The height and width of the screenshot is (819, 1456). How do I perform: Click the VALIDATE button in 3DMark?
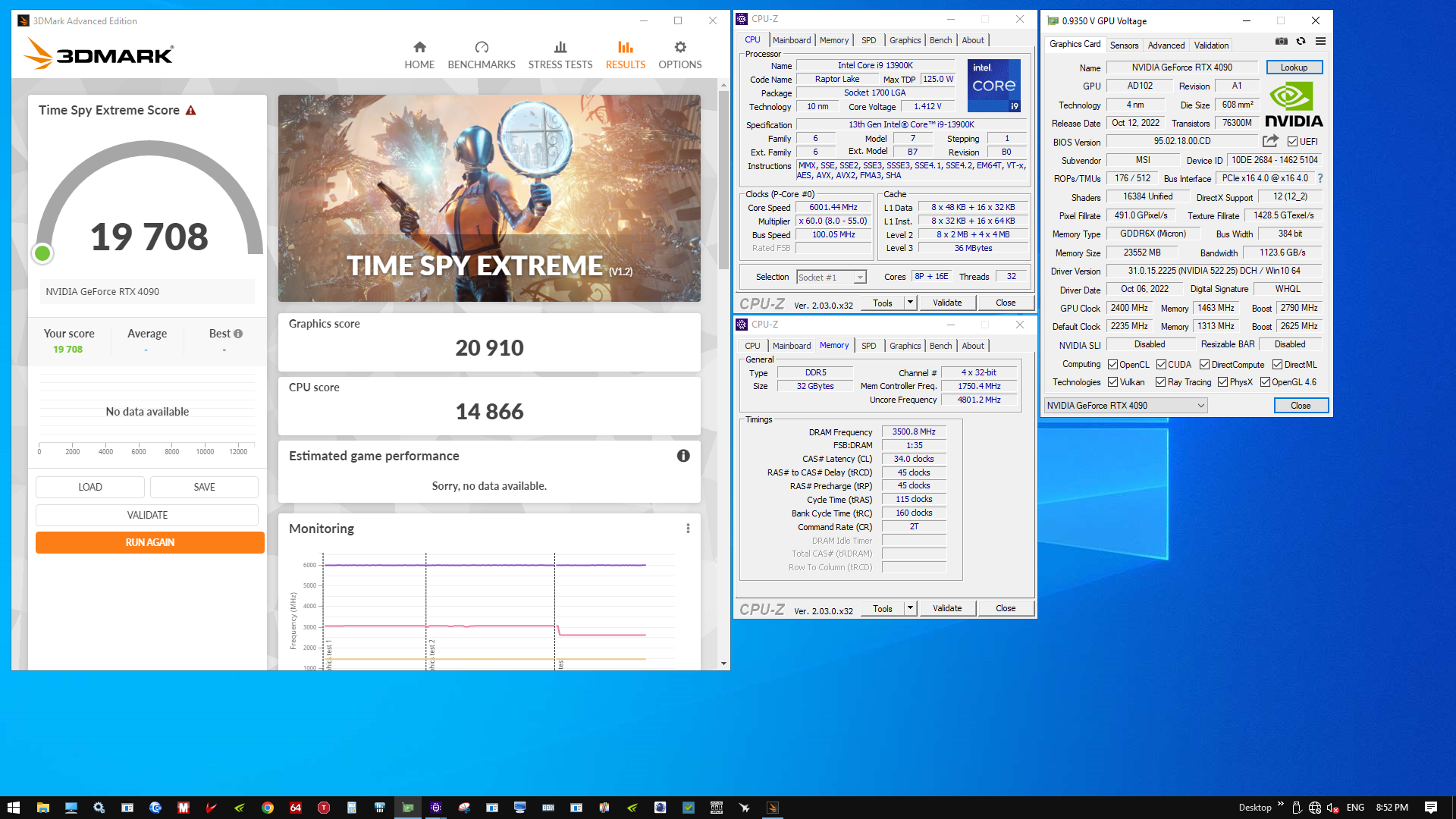coord(147,515)
